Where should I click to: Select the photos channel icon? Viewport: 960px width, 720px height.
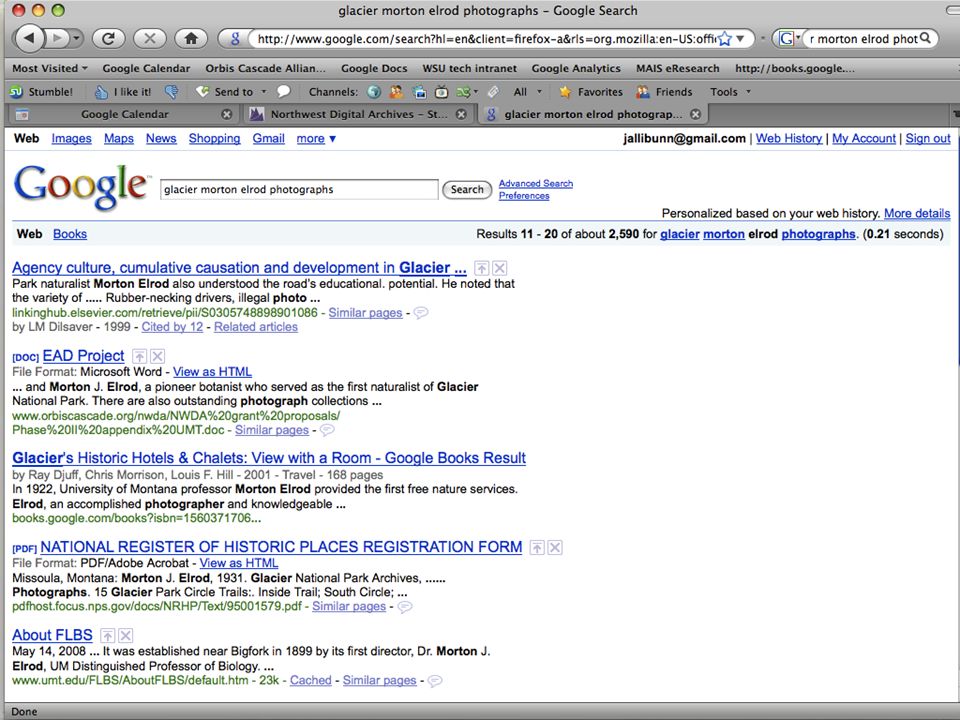419,92
